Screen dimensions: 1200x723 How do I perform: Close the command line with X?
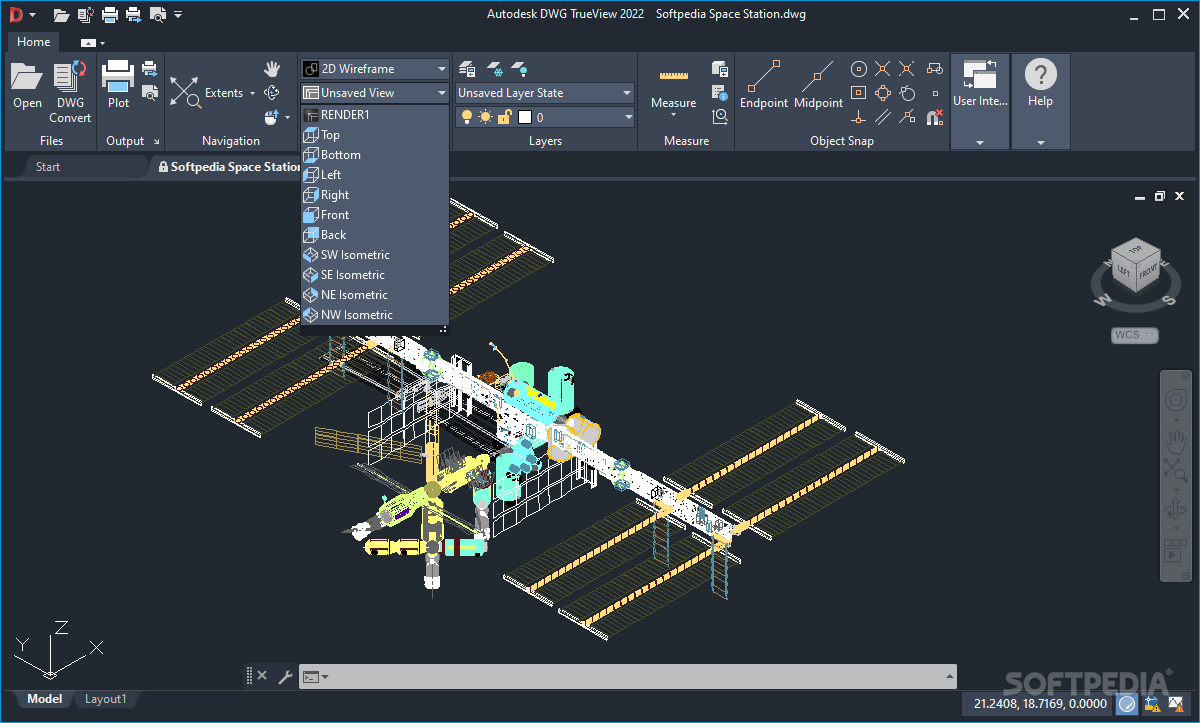[x=262, y=676]
